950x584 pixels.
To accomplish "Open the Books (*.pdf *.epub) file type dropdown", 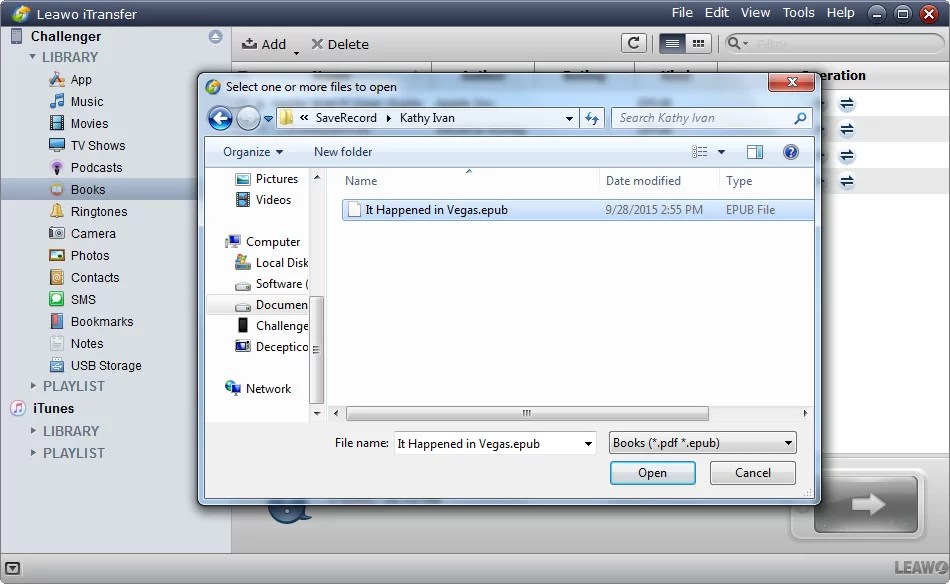I will tap(702, 442).
